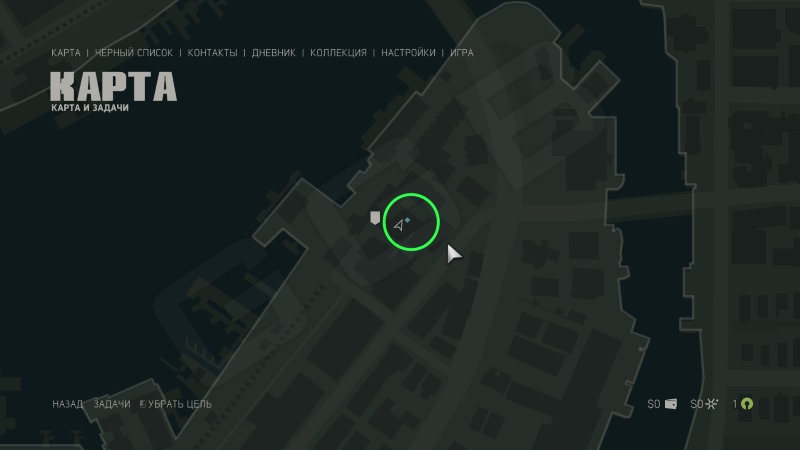This screenshot has height=450, width=800.
Task: Click УБРАТЬ ЦЕЛЬ to remove waypoint
Action: tap(180, 404)
